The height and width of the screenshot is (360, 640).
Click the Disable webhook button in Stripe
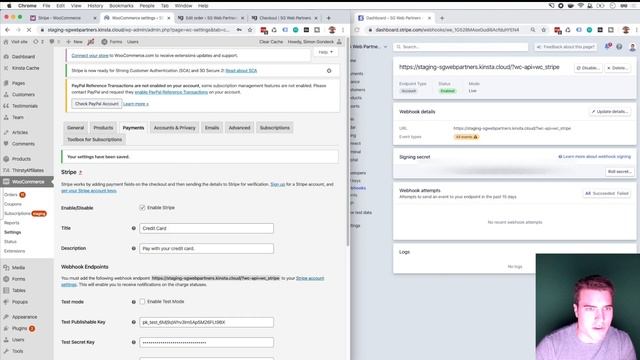(588, 68)
